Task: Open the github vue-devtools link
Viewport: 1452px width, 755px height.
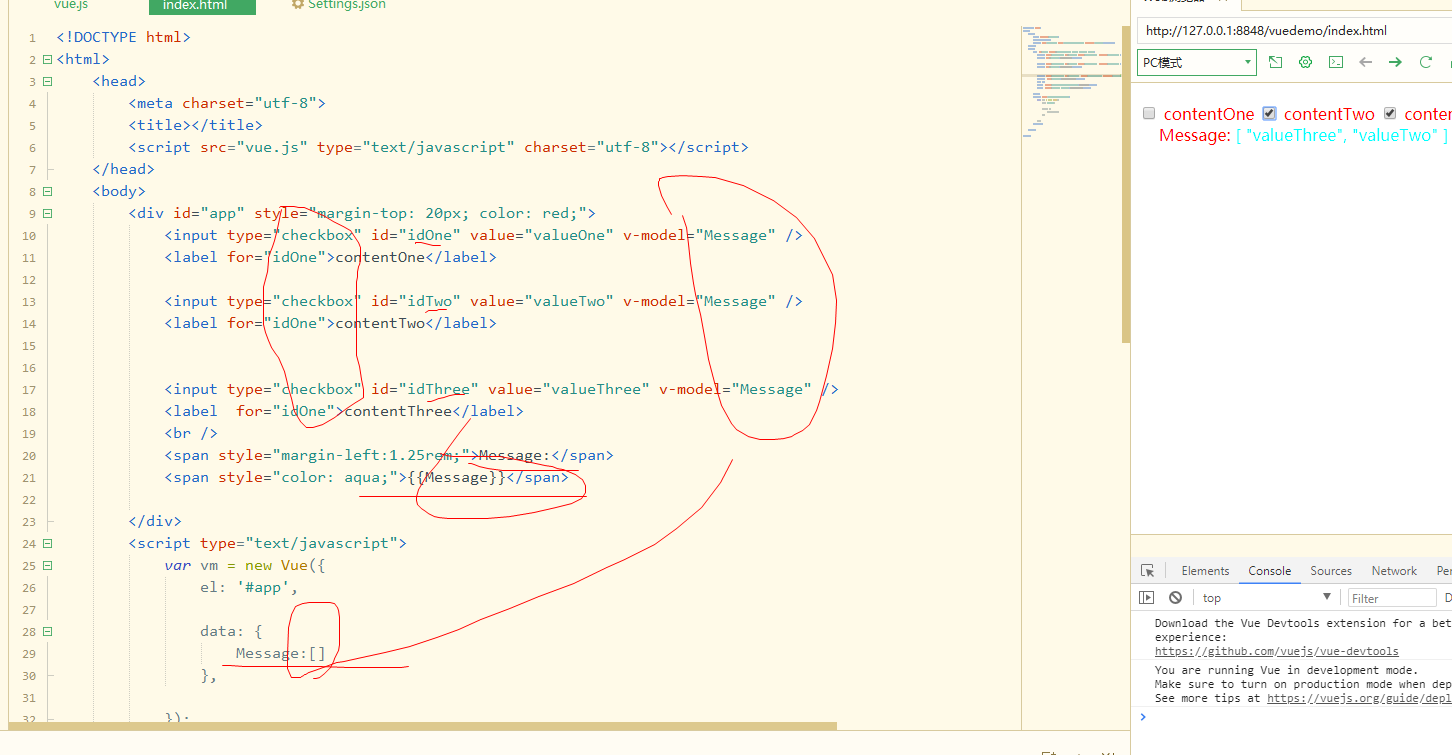Action: click(x=1277, y=651)
